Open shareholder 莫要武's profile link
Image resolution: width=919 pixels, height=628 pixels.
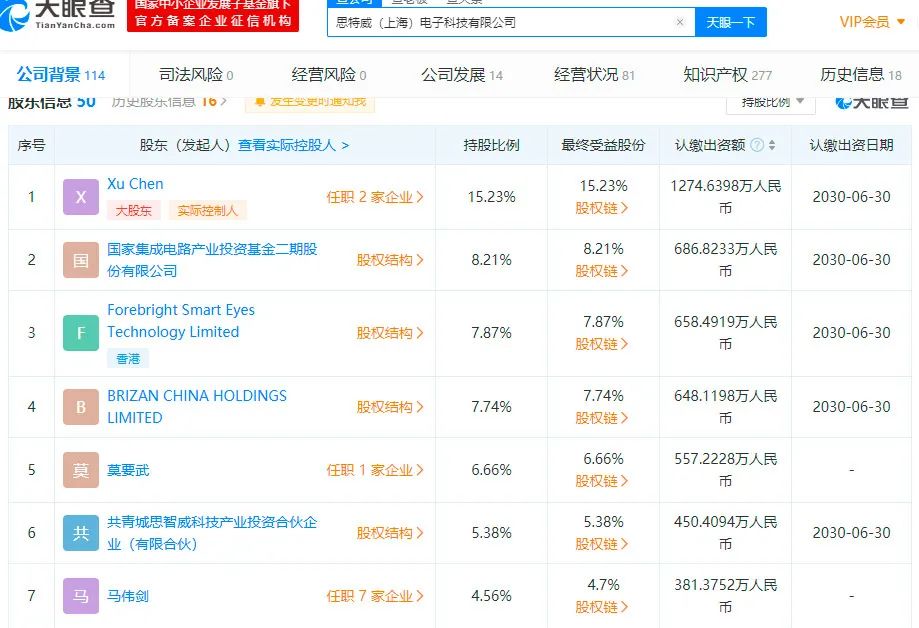click(x=128, y=470)
